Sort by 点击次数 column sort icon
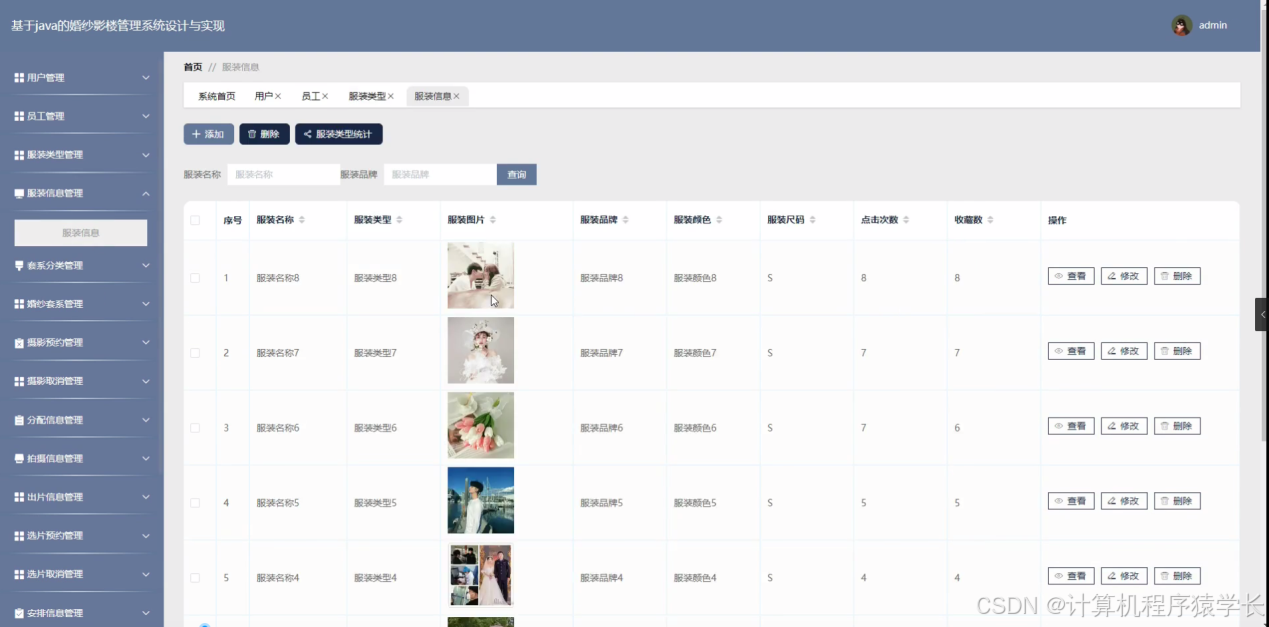This screenshot has height=627, width=1269. point(907,220)
